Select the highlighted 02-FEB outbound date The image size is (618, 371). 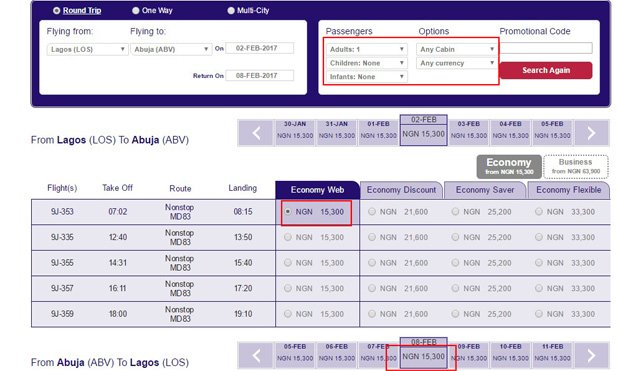click(424, 130)
